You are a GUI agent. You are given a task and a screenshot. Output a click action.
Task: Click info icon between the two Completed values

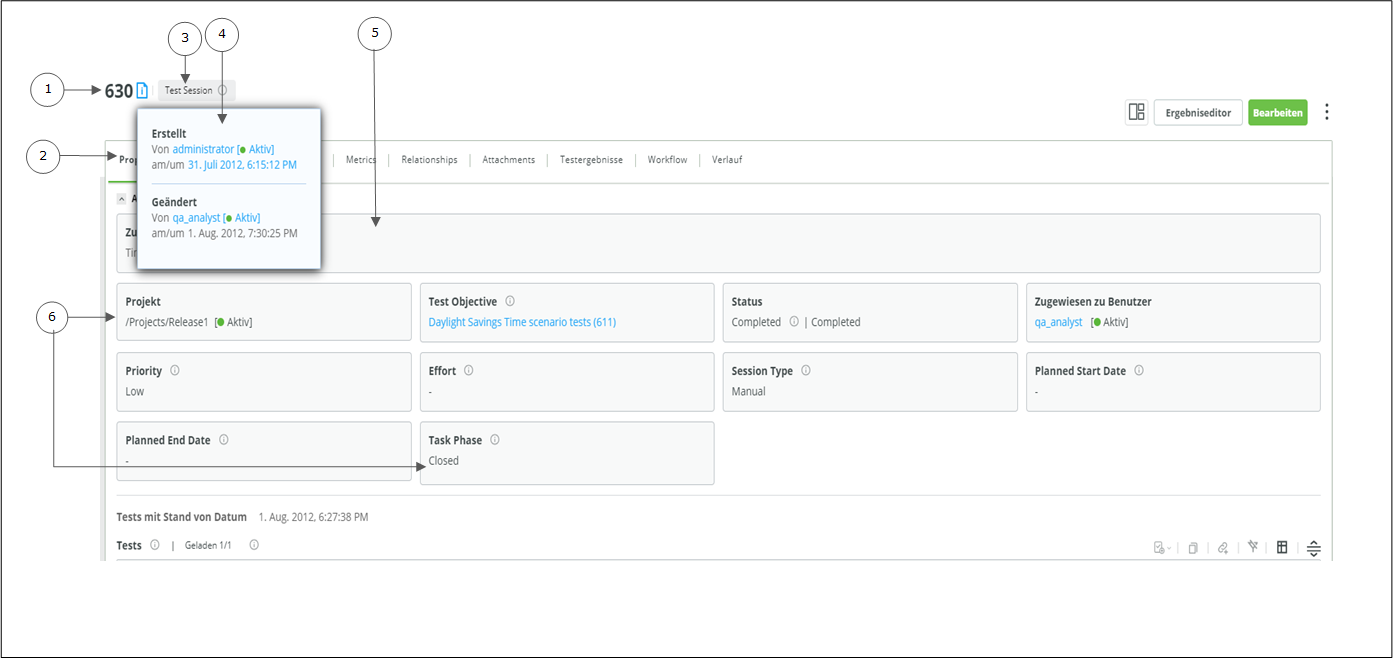tap(794, 322)
